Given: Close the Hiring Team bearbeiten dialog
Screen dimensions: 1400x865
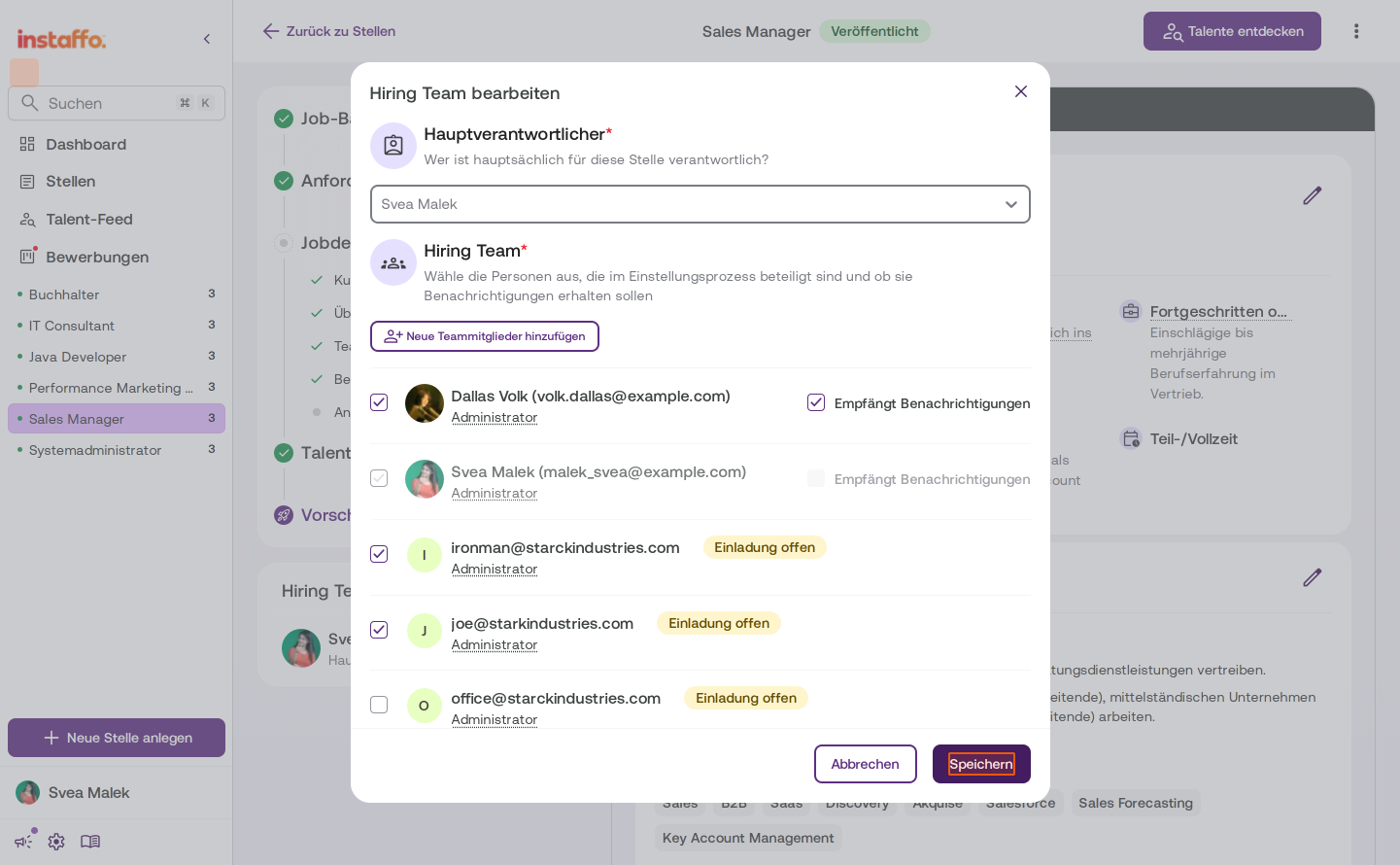Looking at the screenshot, I should pos(1020,91).
